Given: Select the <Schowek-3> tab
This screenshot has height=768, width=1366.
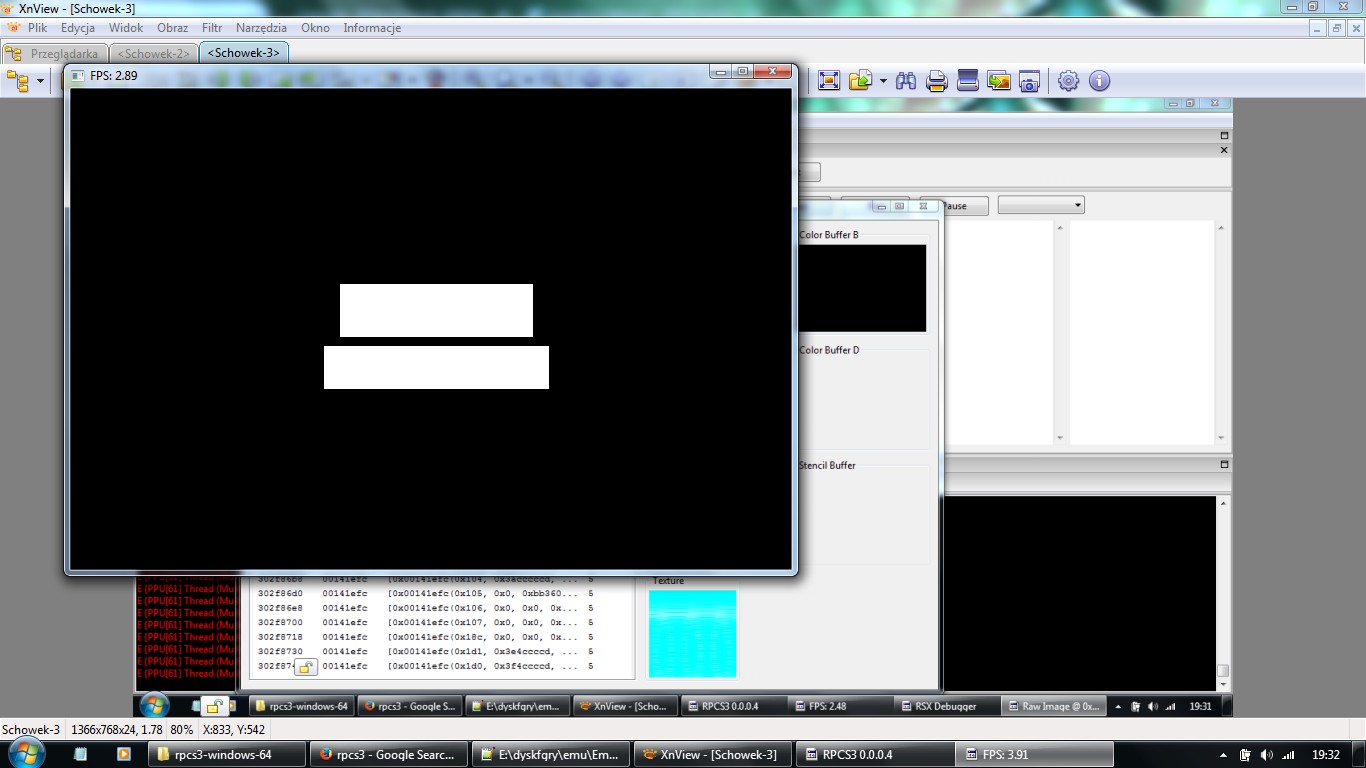Looking at the screenshot, I should tap(244, 52).
